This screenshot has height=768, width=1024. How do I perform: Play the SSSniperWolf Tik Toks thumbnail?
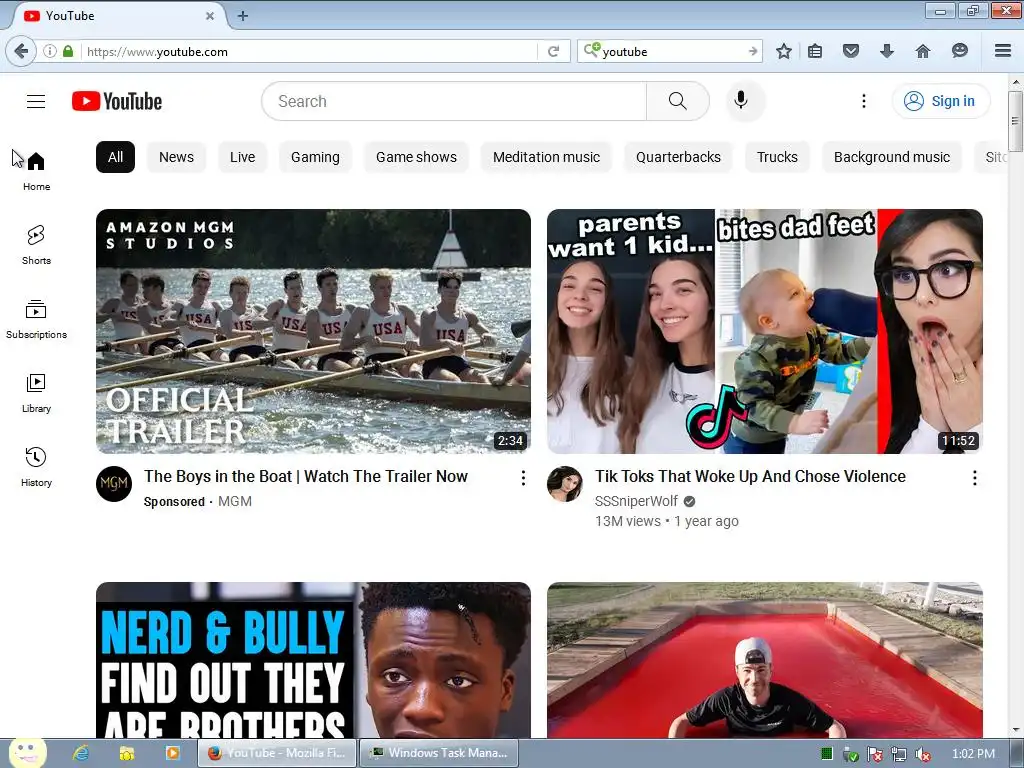tap(765, 331)
